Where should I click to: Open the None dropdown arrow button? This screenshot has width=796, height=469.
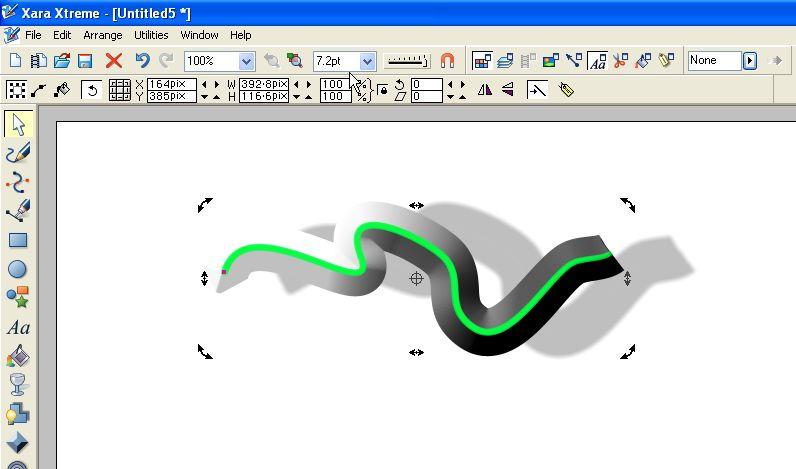point(750,61)
